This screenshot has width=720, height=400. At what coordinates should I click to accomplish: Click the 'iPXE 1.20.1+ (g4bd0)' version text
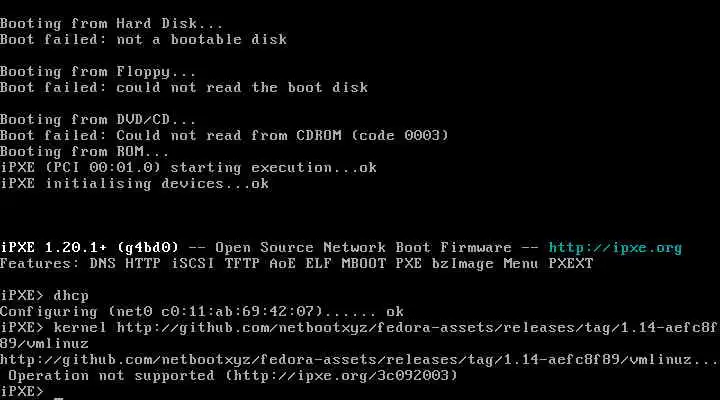(x=89, y=248)
